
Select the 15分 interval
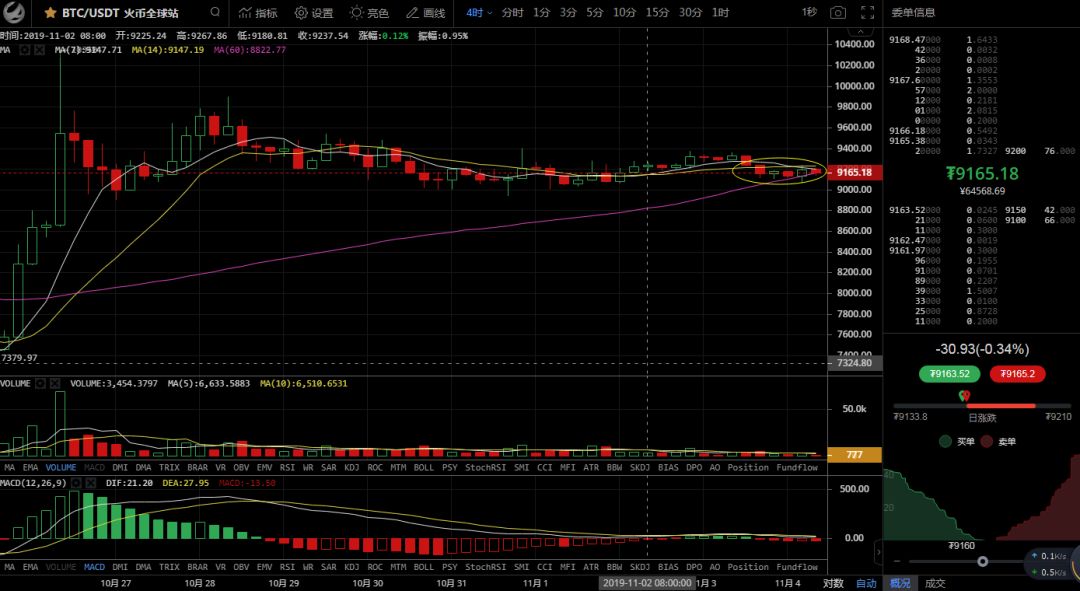(657, 13)
